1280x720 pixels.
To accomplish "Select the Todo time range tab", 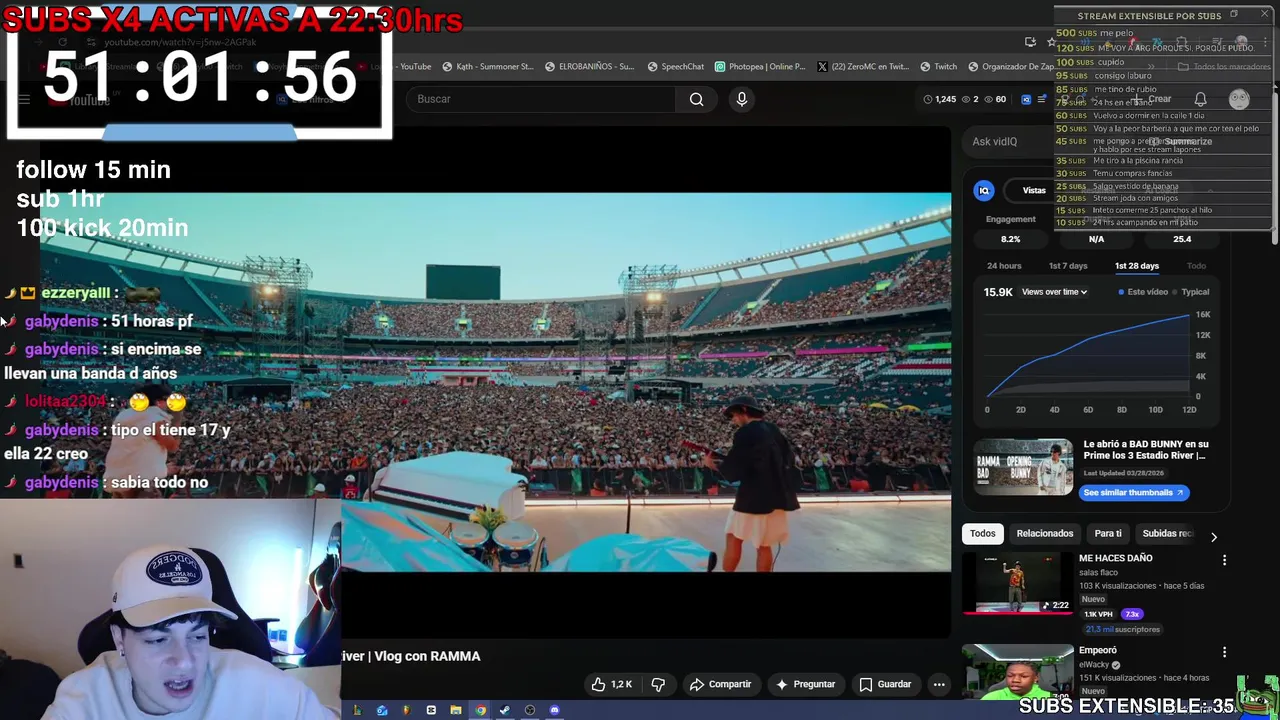I will pyautogui.click(x=1196, y=266).
